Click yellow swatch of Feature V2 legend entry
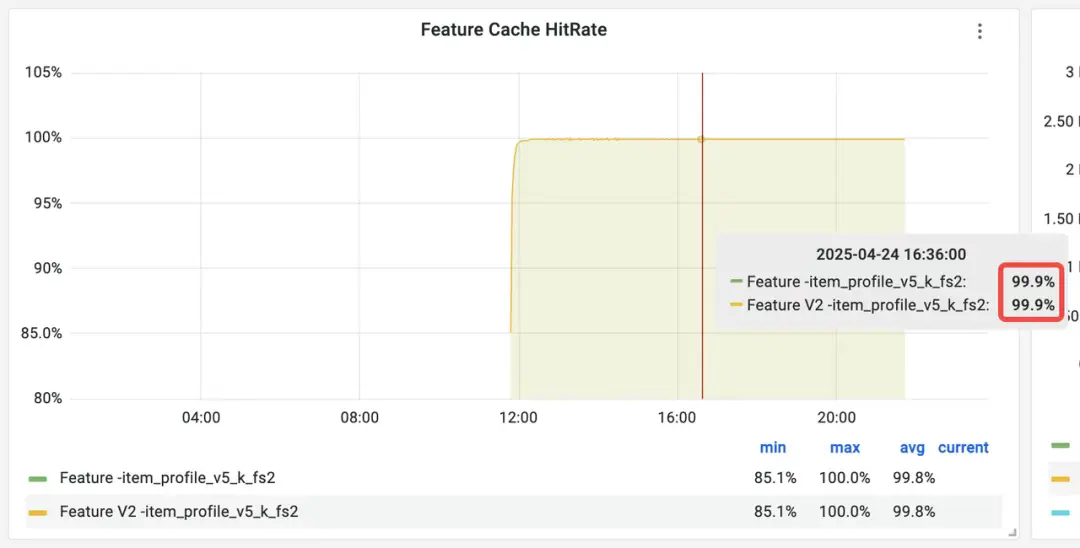Image resolution: width=1080 pixels, height=548 pixels. pos(38,512)
